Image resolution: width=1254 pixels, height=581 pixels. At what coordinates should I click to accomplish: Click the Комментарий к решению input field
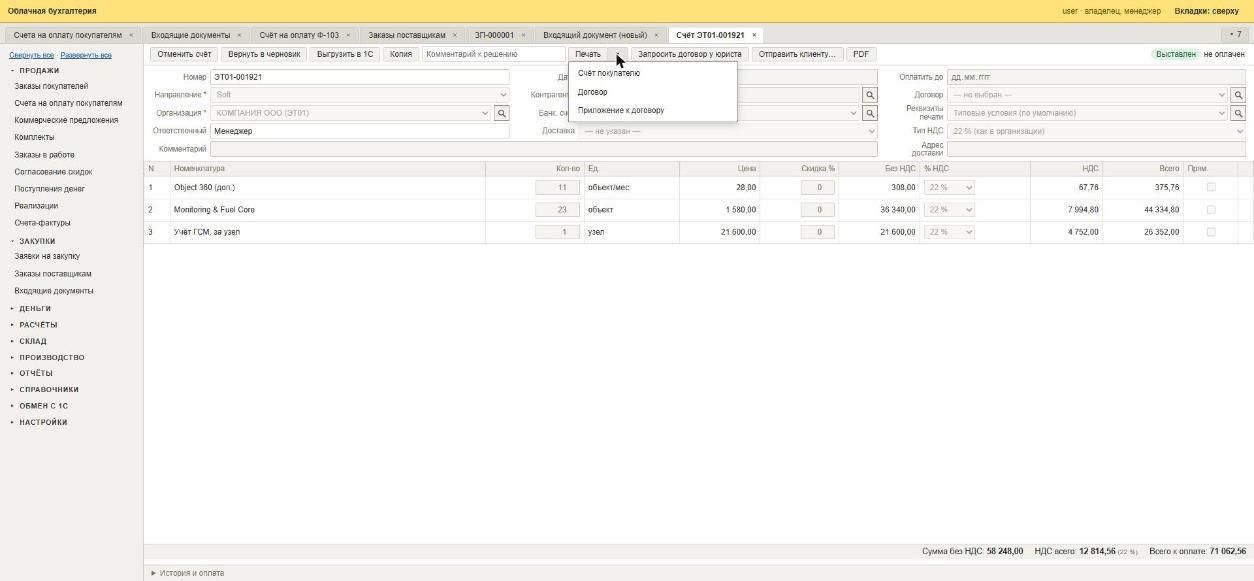click(x=493, y=54)
